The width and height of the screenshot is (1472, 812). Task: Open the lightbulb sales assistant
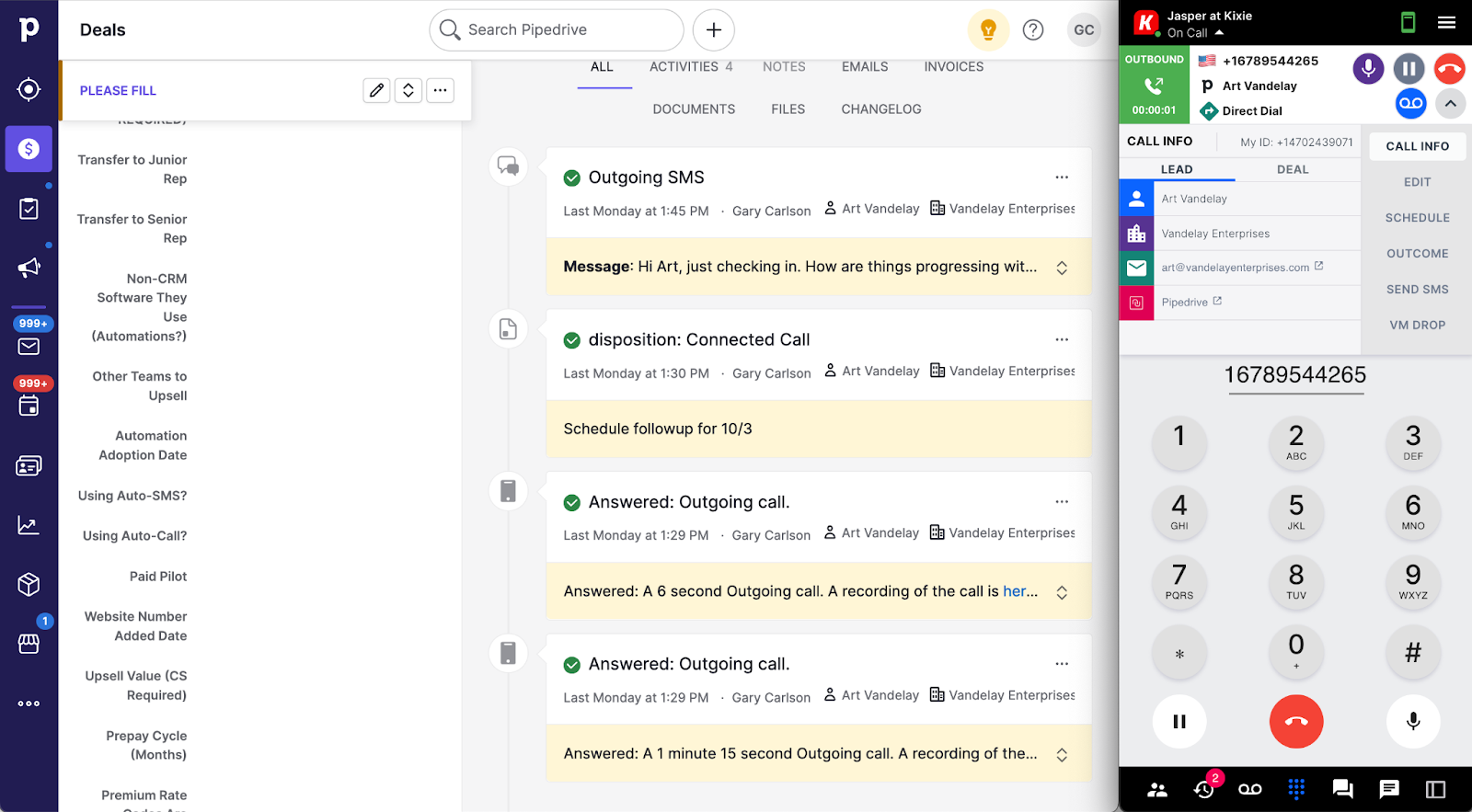click(988, 30)
